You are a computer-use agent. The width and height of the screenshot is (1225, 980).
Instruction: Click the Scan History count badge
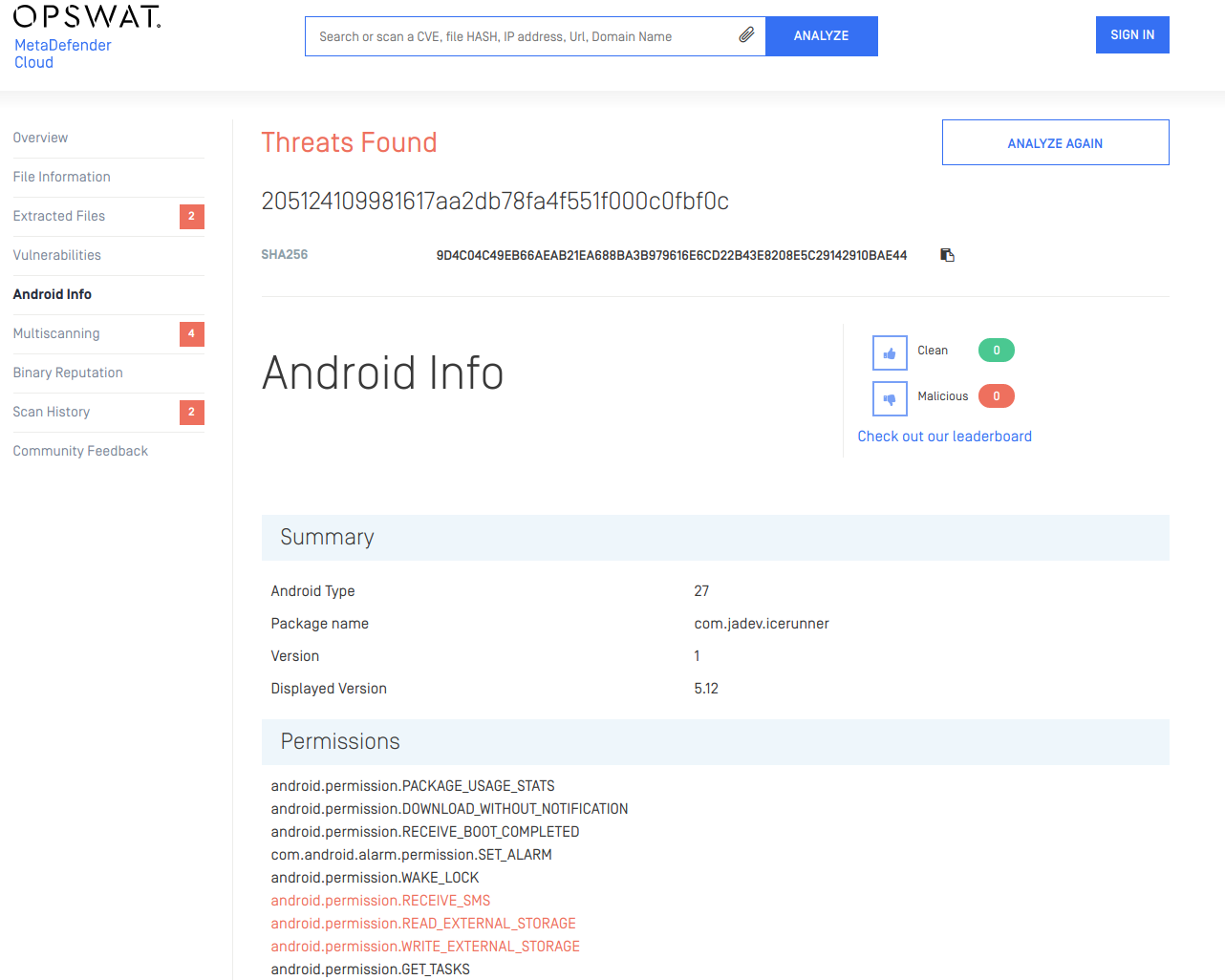(x=192, y=412)
